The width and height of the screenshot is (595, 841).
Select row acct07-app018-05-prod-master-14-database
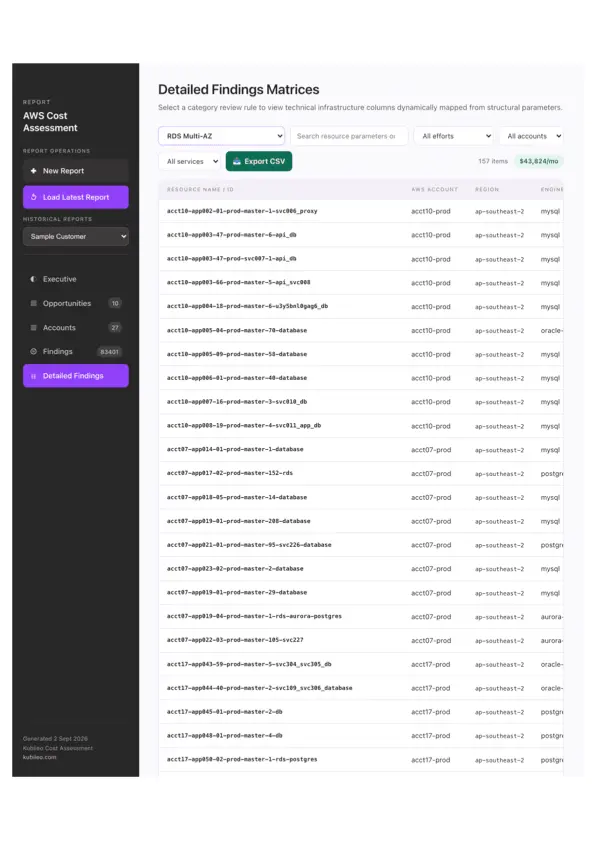(361, 497)
